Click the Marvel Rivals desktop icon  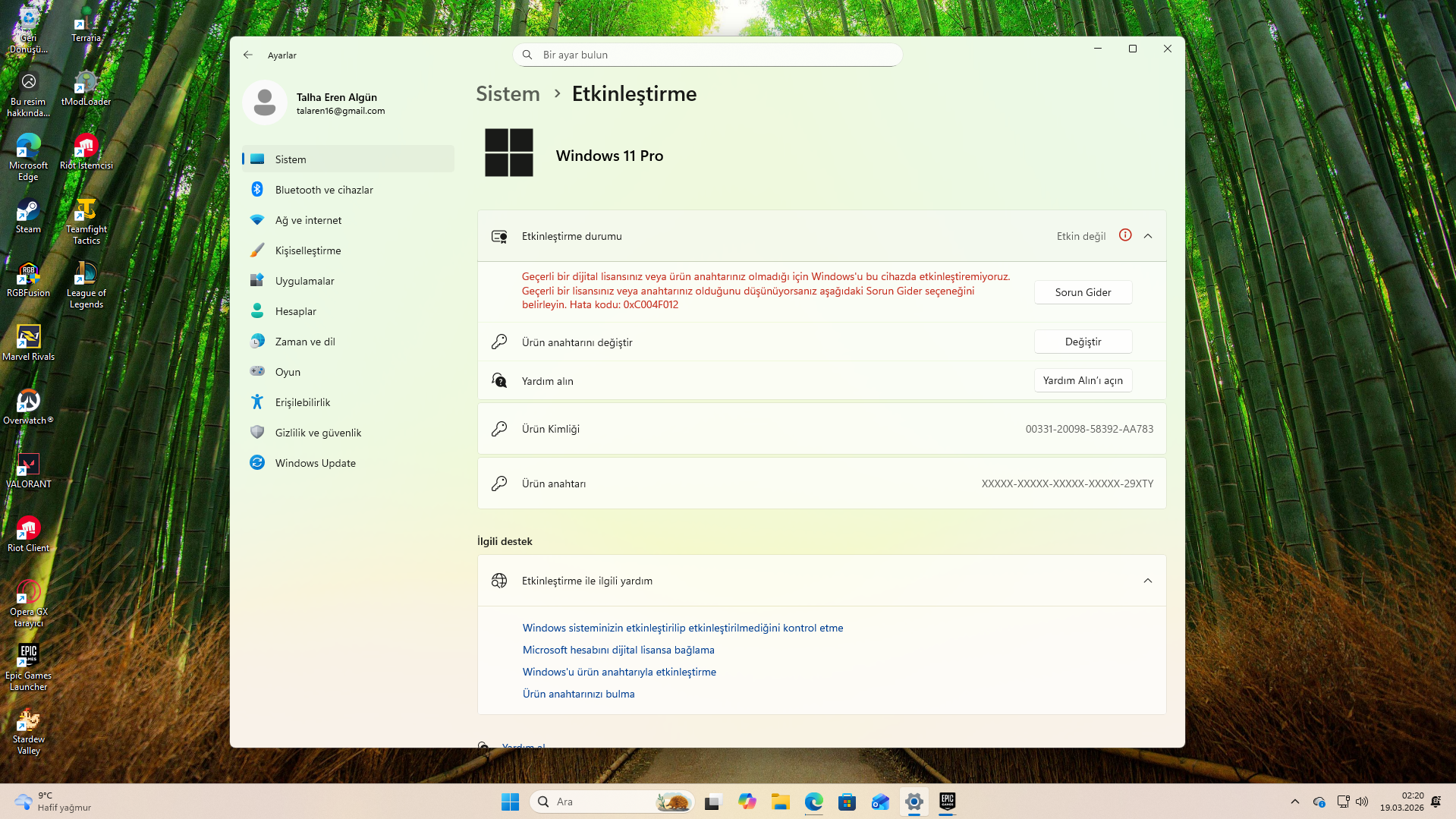click(x=28, y=342)
